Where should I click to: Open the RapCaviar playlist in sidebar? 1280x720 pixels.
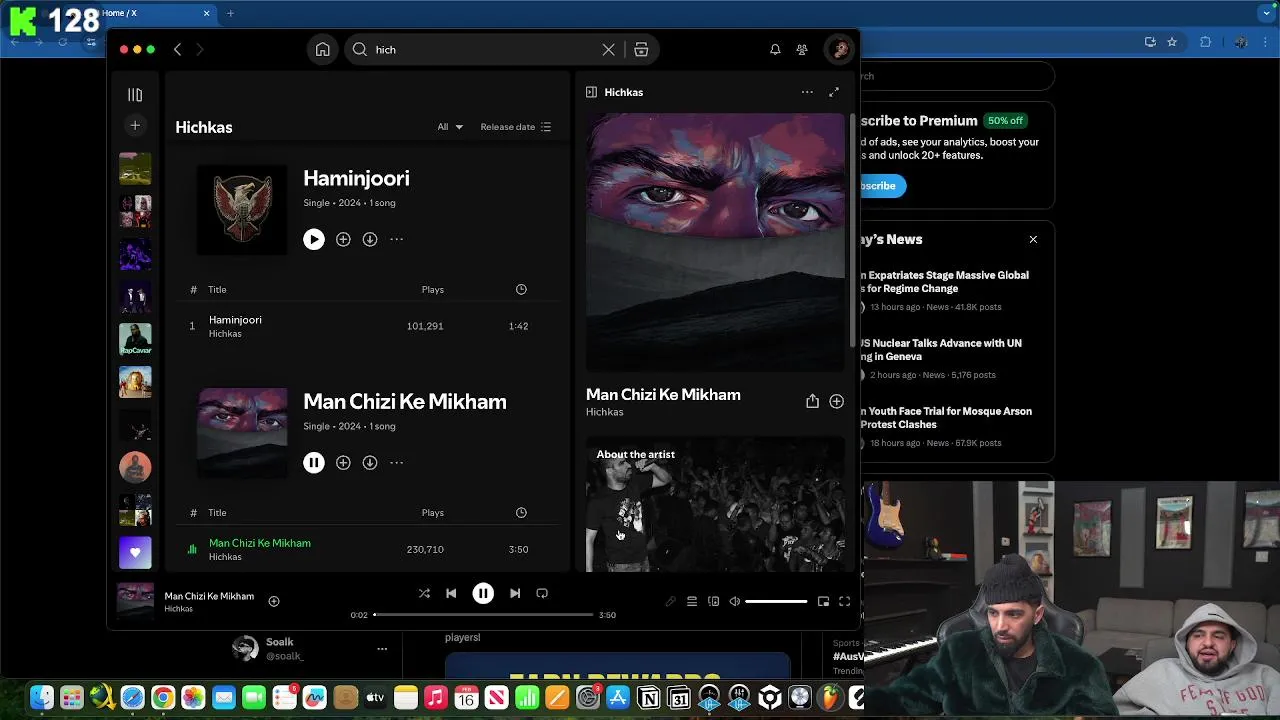(135, 339)
